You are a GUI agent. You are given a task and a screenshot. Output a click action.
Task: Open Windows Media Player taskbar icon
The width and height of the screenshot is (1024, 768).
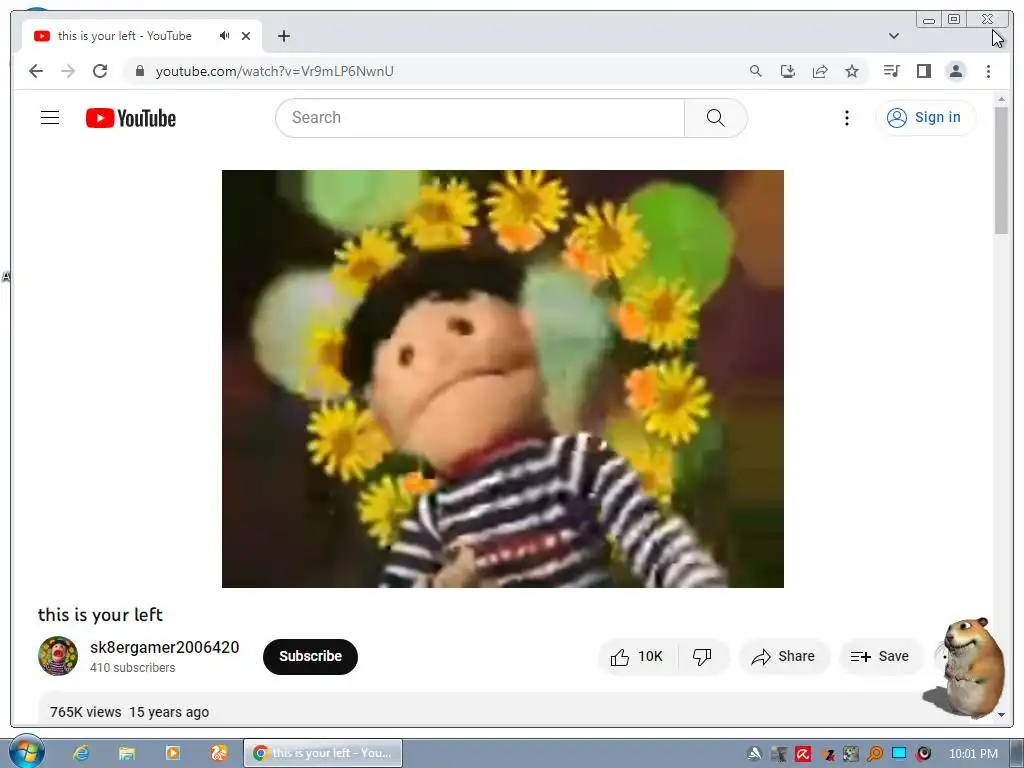click(x=172, y=753)
